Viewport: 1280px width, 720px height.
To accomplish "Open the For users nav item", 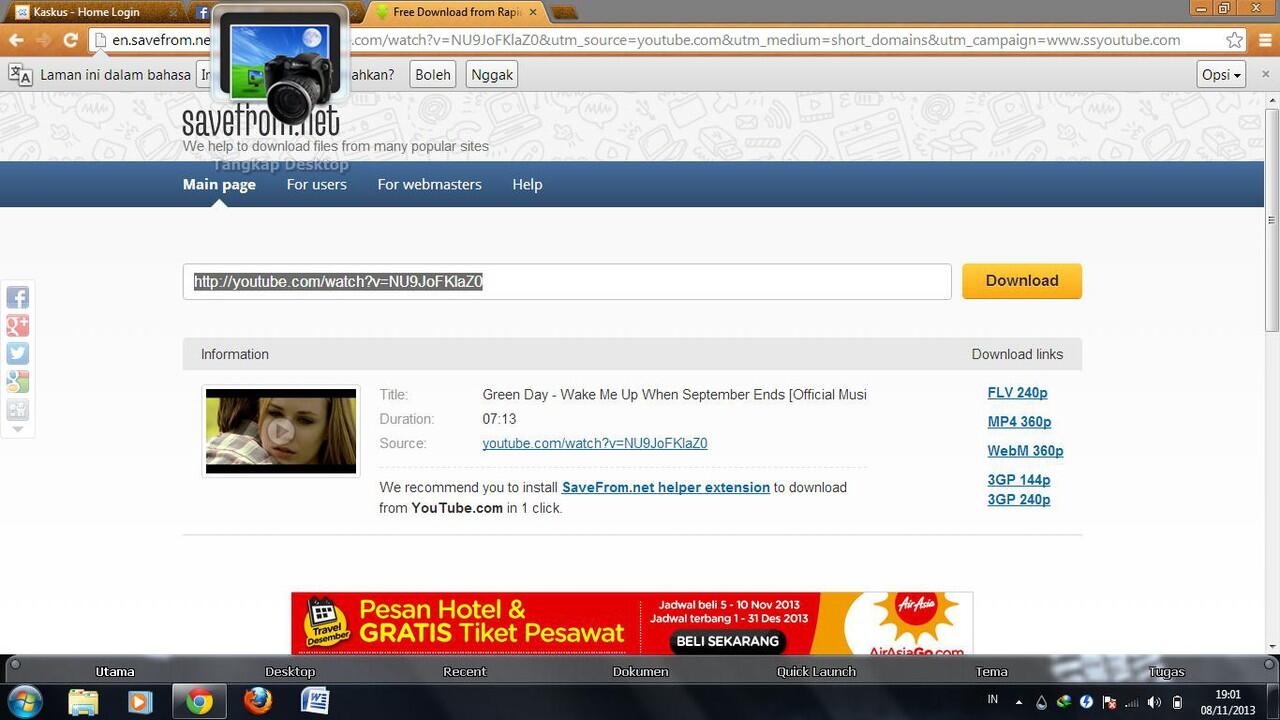I will pos(317,184).
